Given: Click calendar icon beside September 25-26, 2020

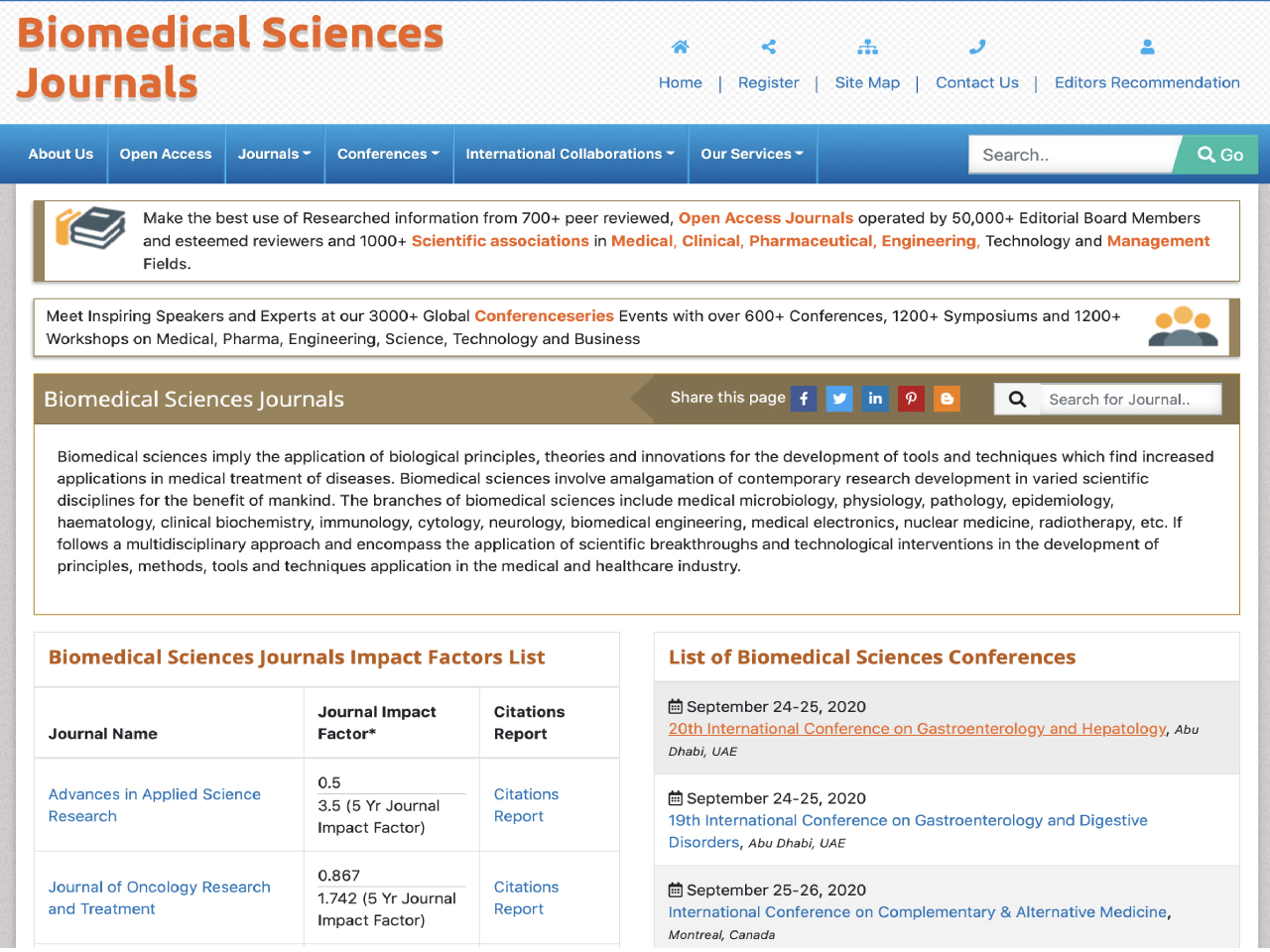Looking at the screenshot, I should (676, 891).
